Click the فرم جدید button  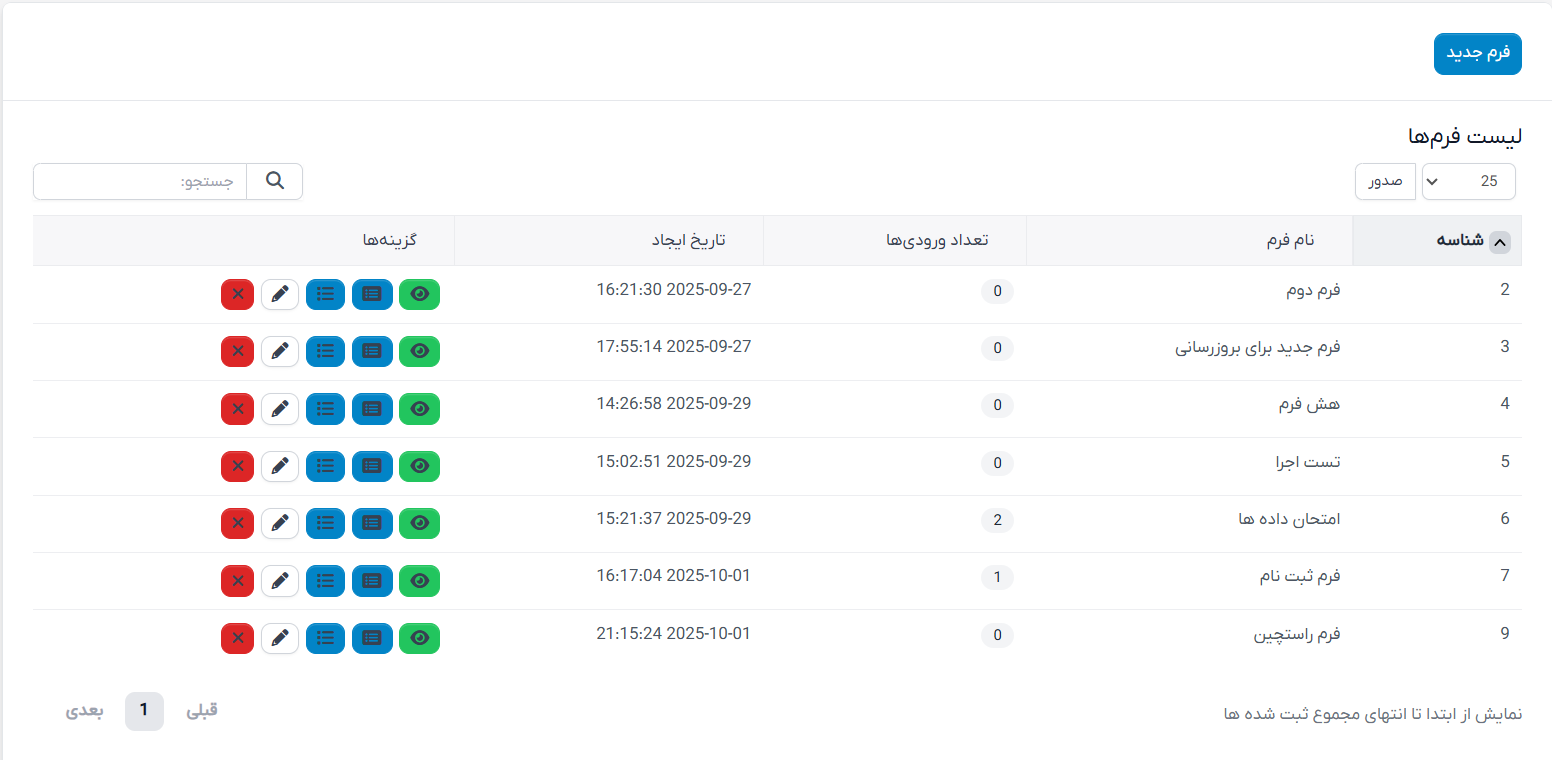[1477, 54]
